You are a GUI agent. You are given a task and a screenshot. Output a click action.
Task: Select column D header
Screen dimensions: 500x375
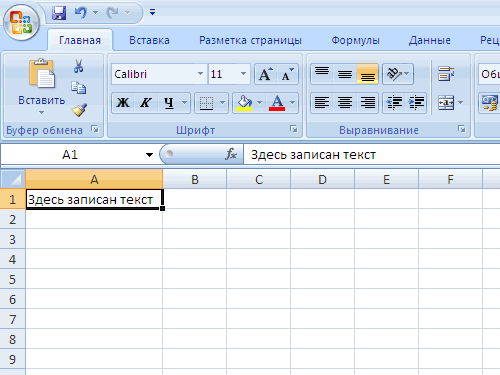click(x=322, y=179)
